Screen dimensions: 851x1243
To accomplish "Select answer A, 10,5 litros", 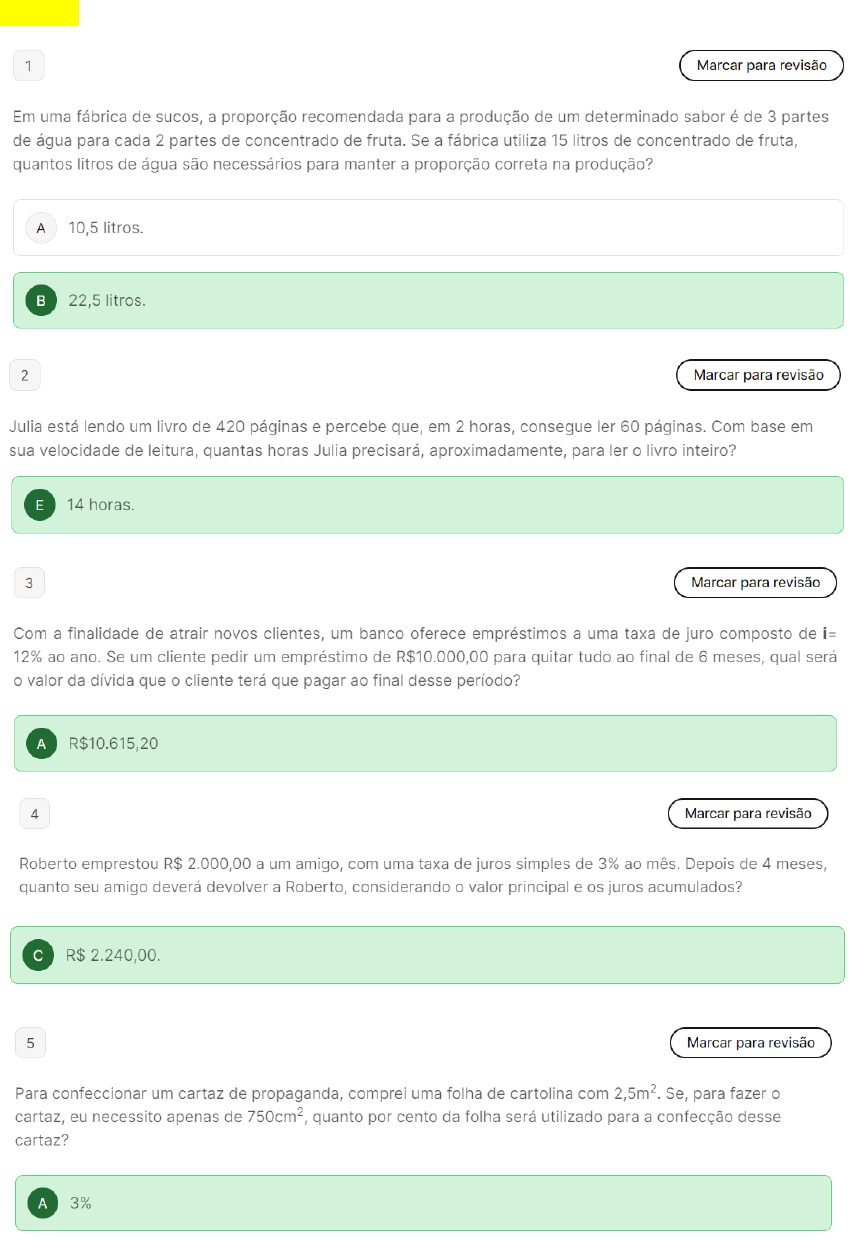I will tap(428, 228).
